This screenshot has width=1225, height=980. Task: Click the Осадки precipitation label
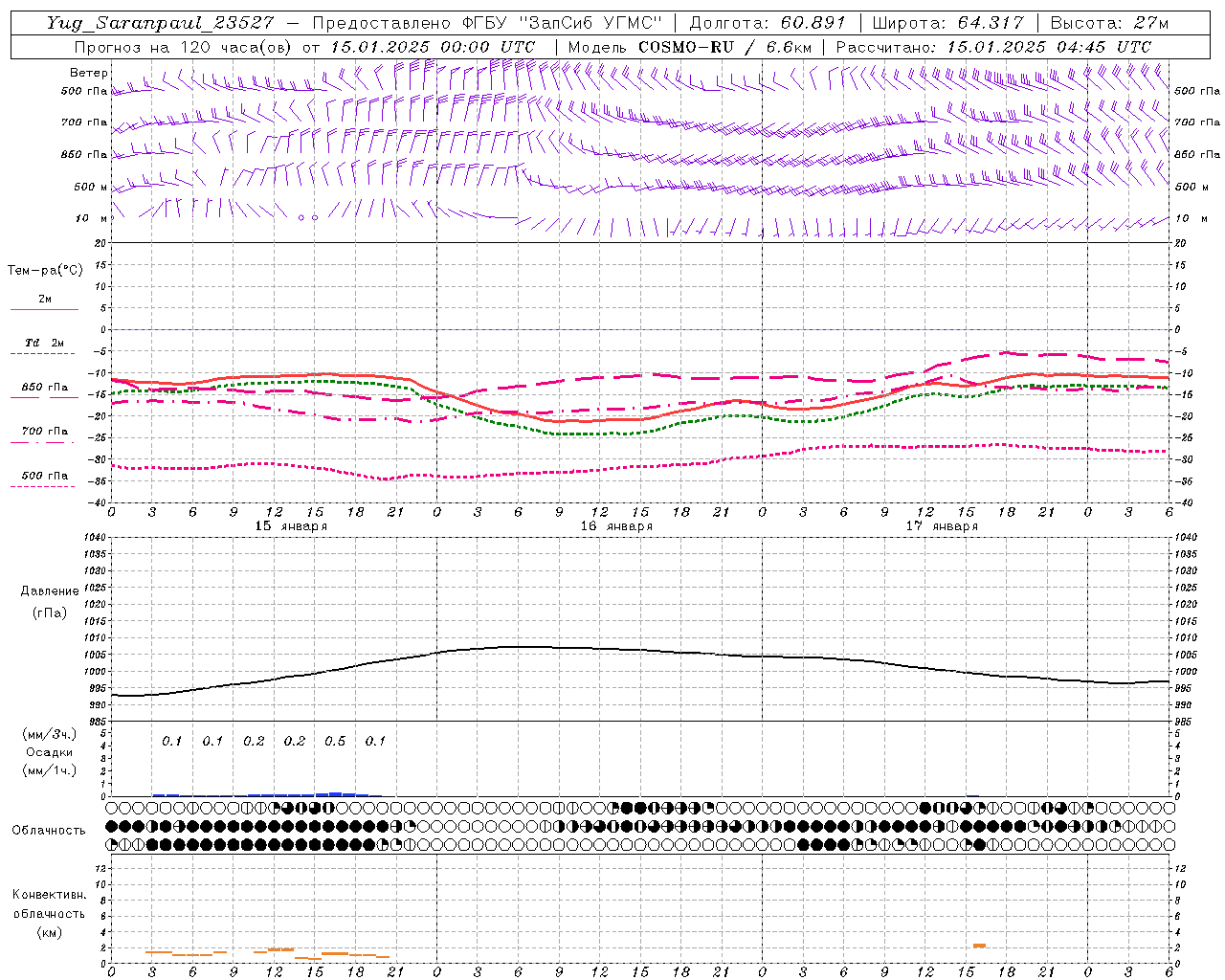pyautogui.click(x=49, y=752)
